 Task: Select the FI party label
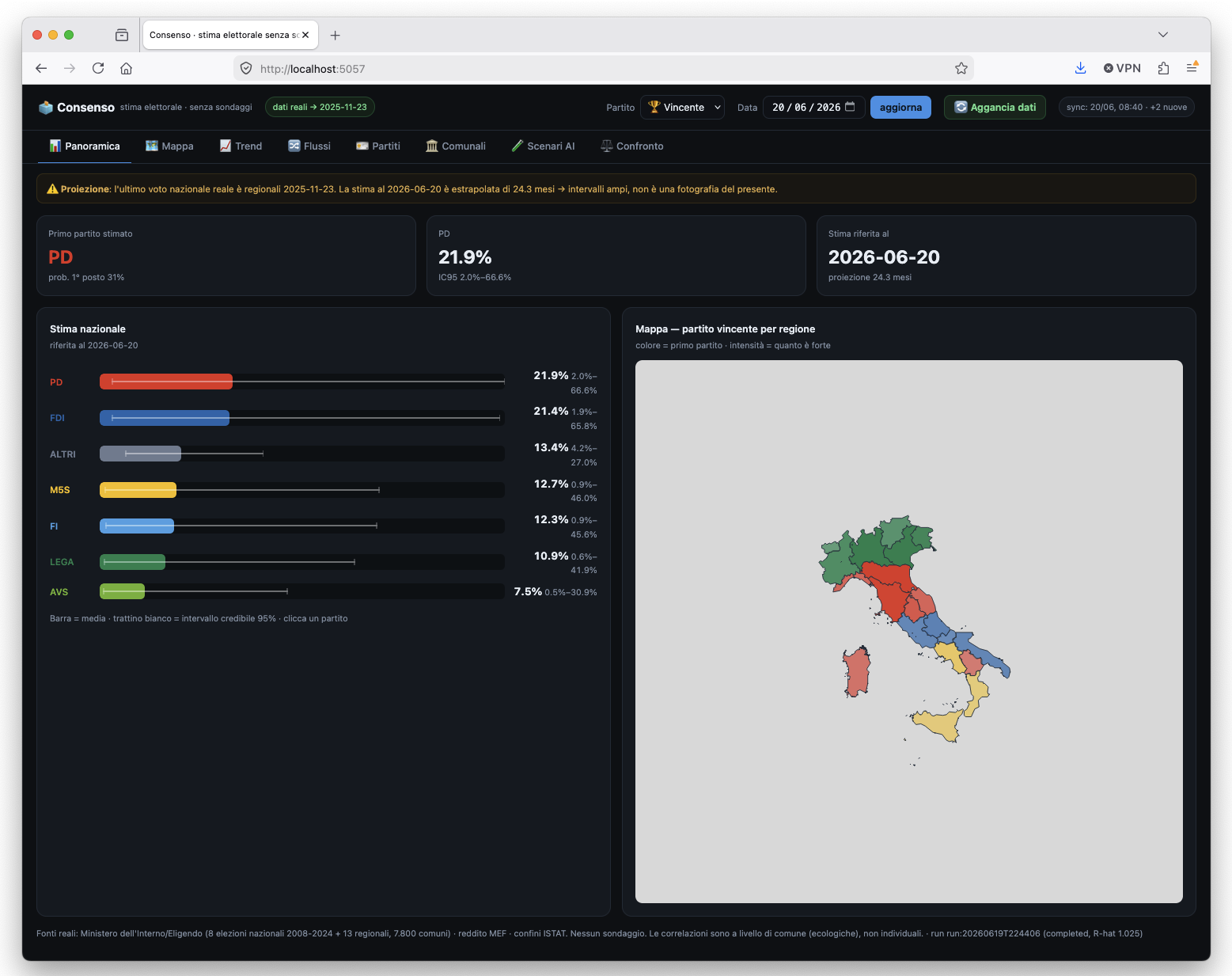coord(54,526)
